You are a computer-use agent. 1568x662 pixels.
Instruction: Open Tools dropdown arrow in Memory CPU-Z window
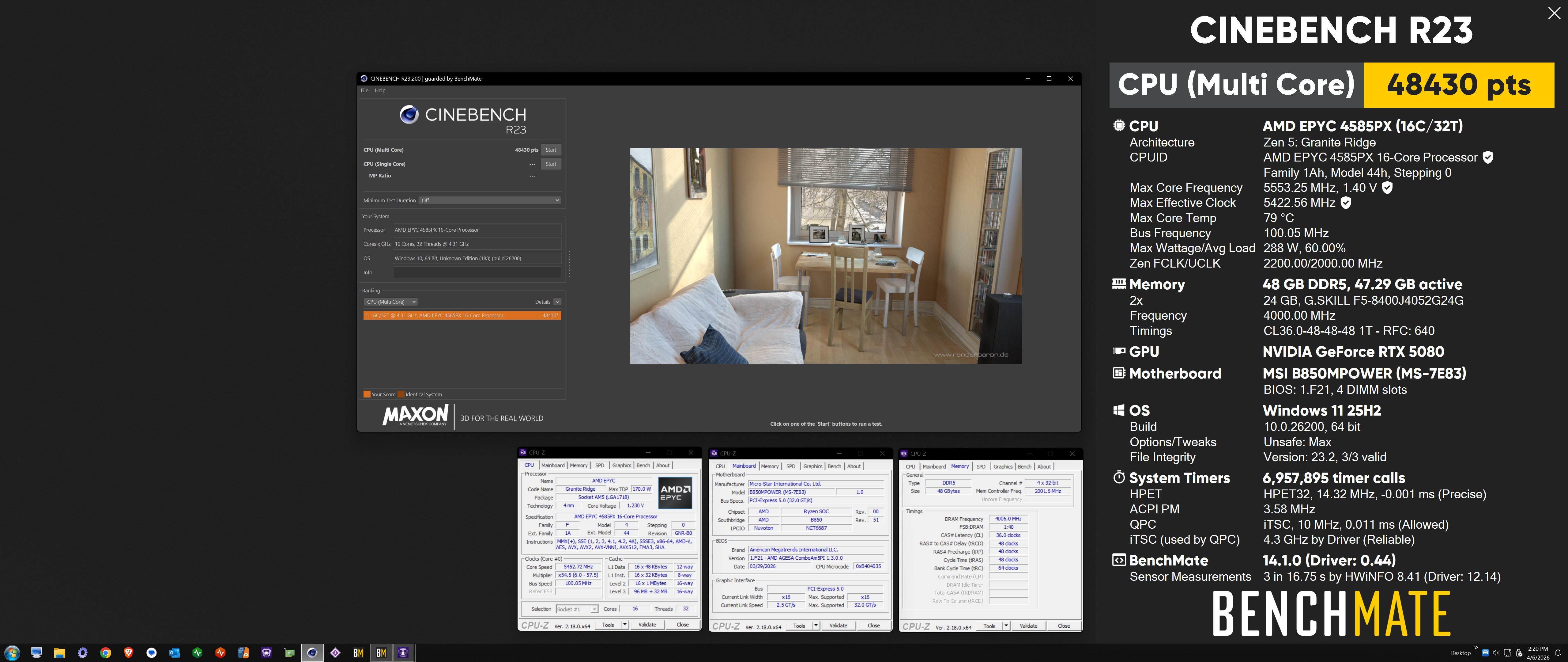click(x=1005, y=626)
